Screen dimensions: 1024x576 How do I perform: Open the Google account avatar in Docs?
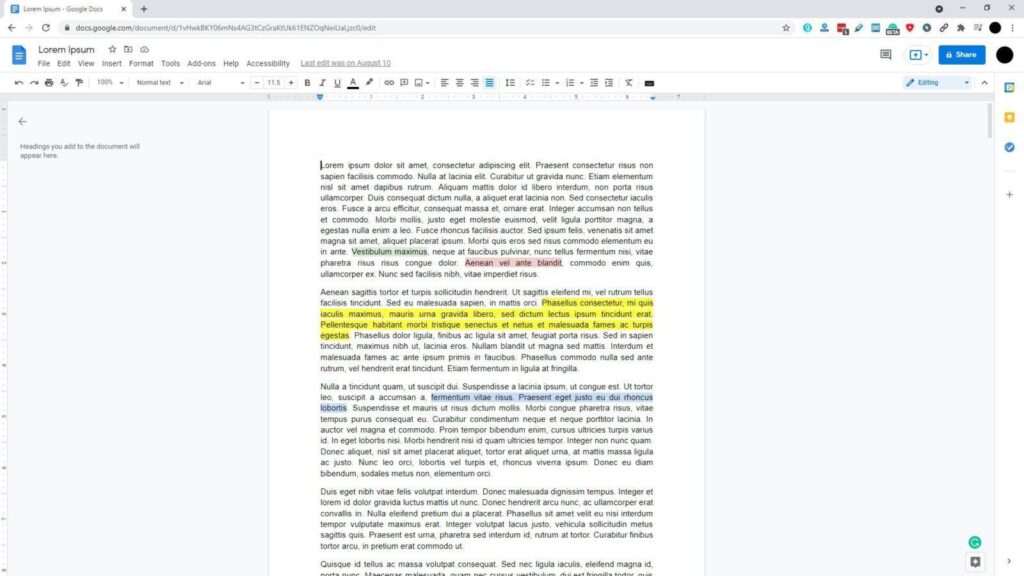(1004, 55)
